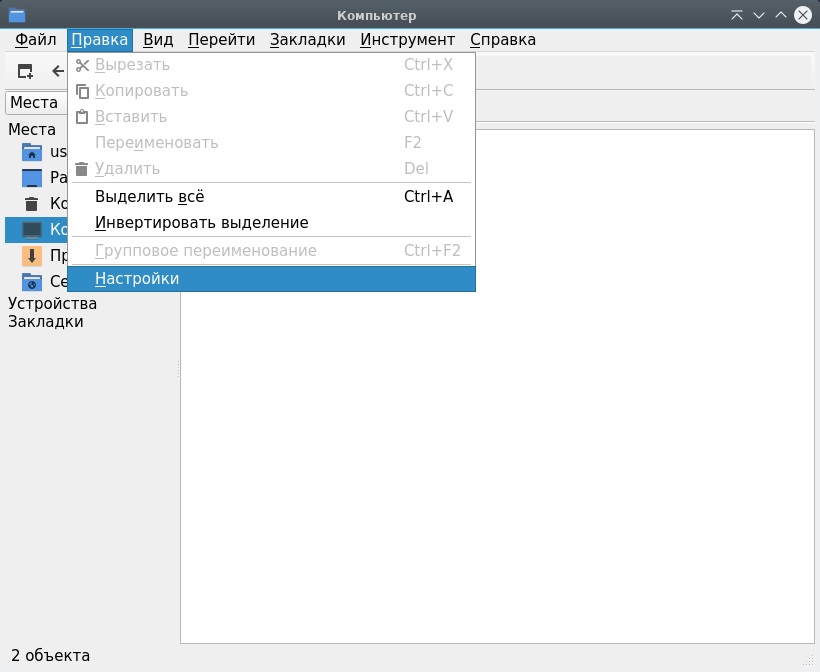The height and width of the screenshot is (672, 820).
Task: Click the back arrow toolbar icon
Action: [x=57, y=71]
